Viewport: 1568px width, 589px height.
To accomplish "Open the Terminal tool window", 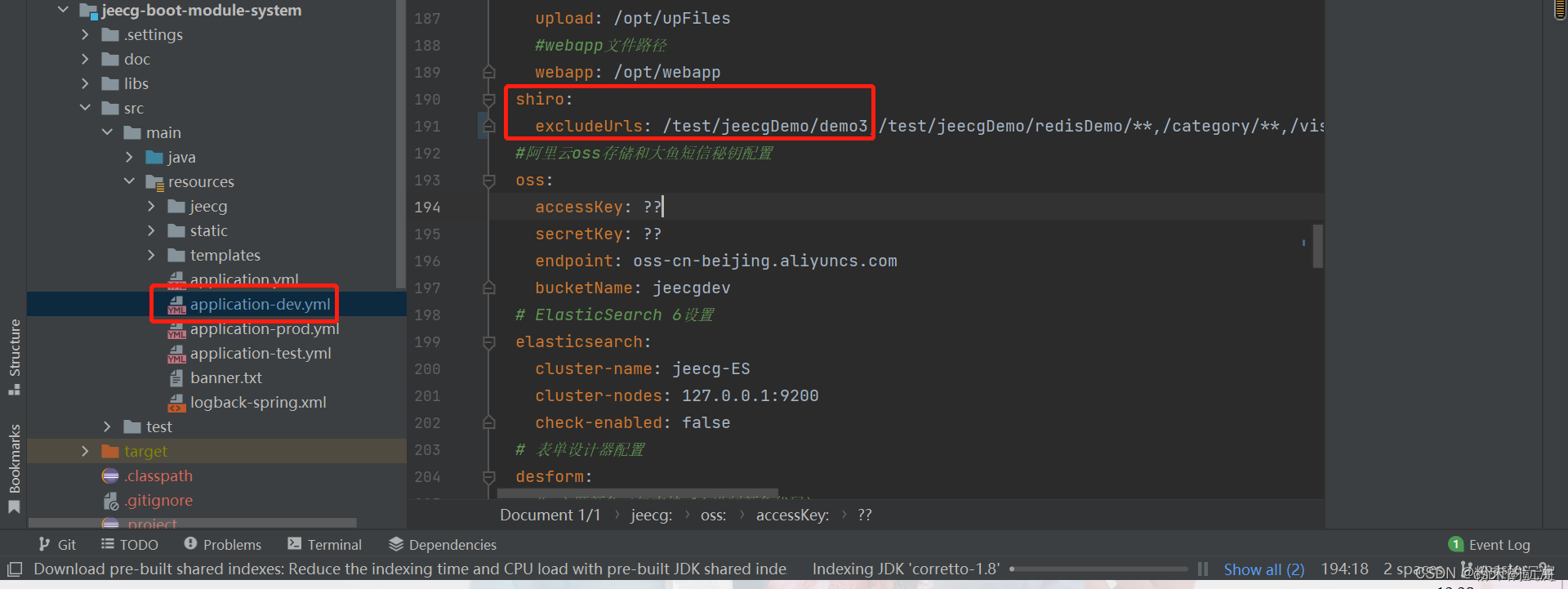I will [324, 545].
